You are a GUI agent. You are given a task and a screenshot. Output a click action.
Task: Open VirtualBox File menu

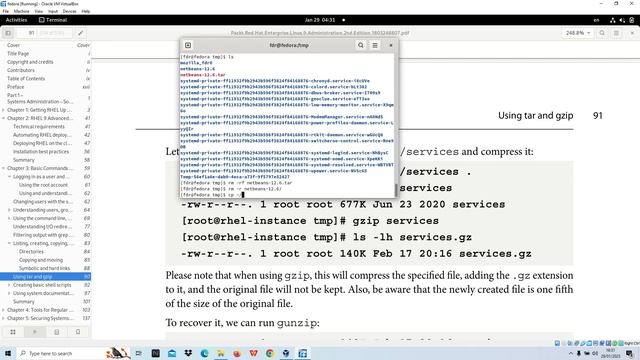[x=6, y=11]
